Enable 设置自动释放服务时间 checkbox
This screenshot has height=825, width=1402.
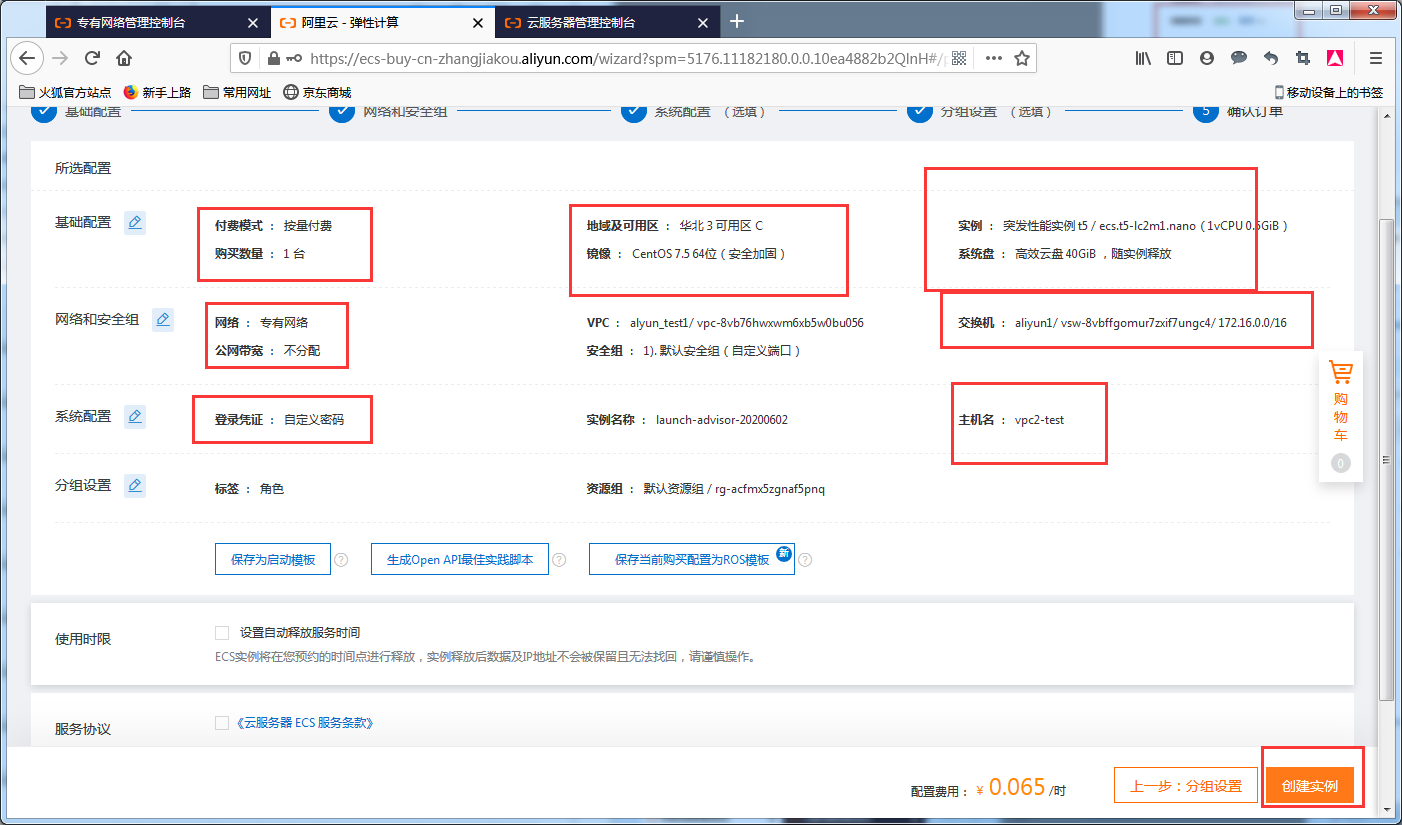coord(222,633)
